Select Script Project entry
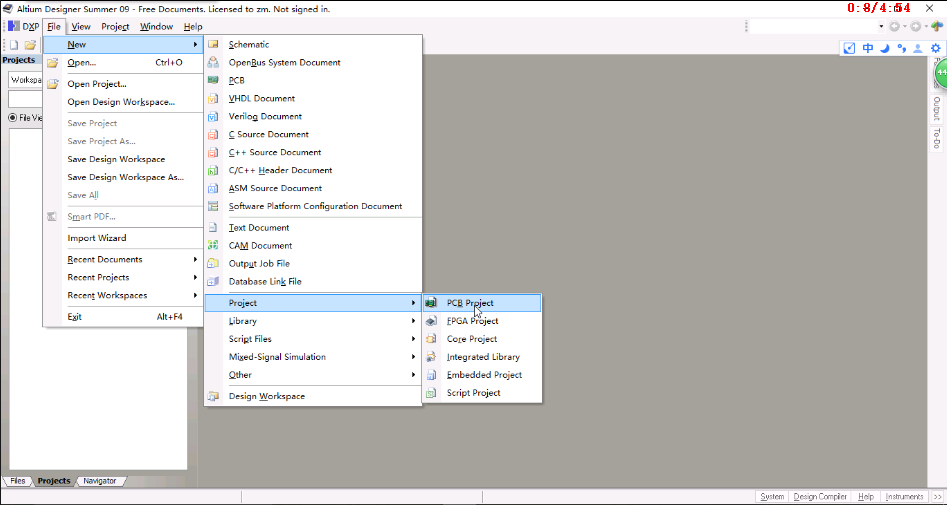This screenshot has width=947, height=505. coord(482,393)
